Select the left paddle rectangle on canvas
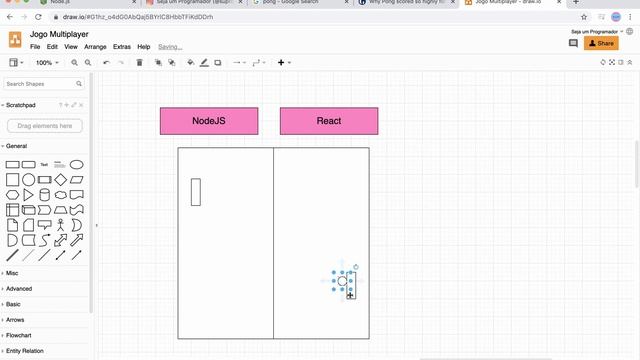Viewport: 640px width, 360px height. 196,192
